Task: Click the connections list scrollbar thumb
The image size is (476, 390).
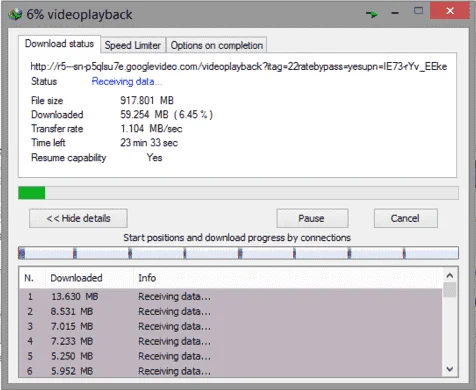Action: click(x=450, y=289)
